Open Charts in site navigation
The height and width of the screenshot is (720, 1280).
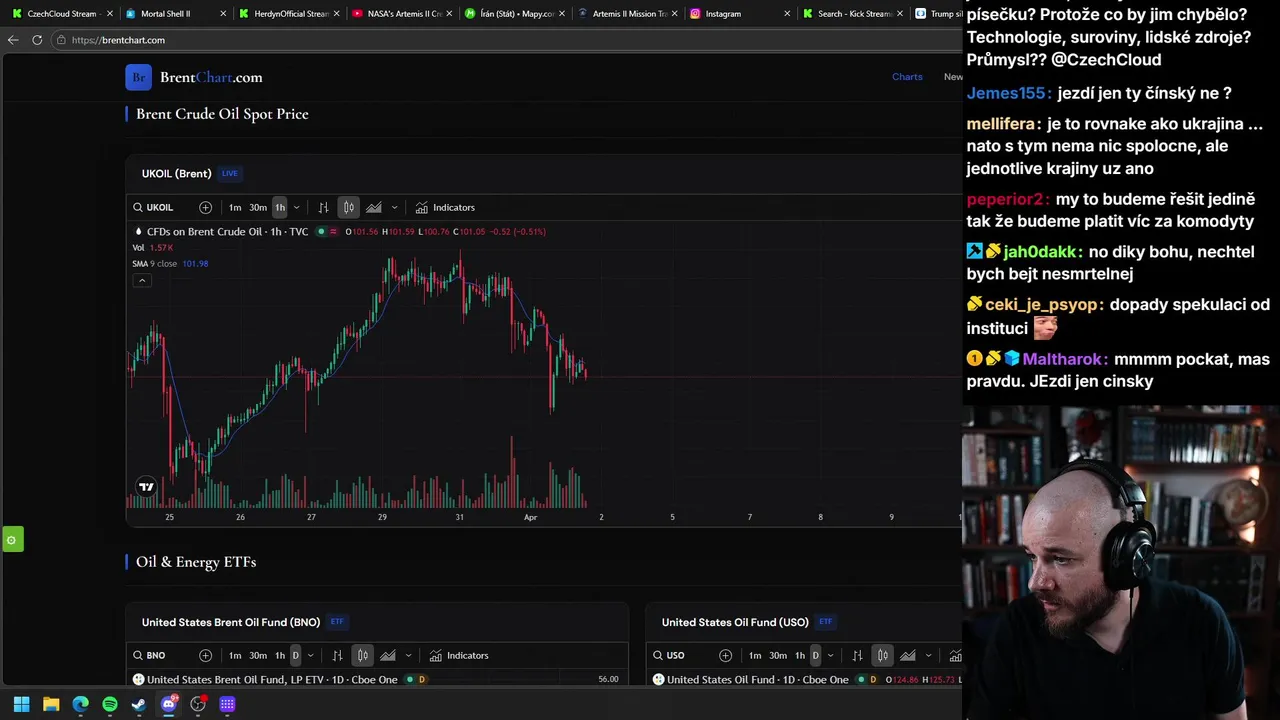point(907,77)
